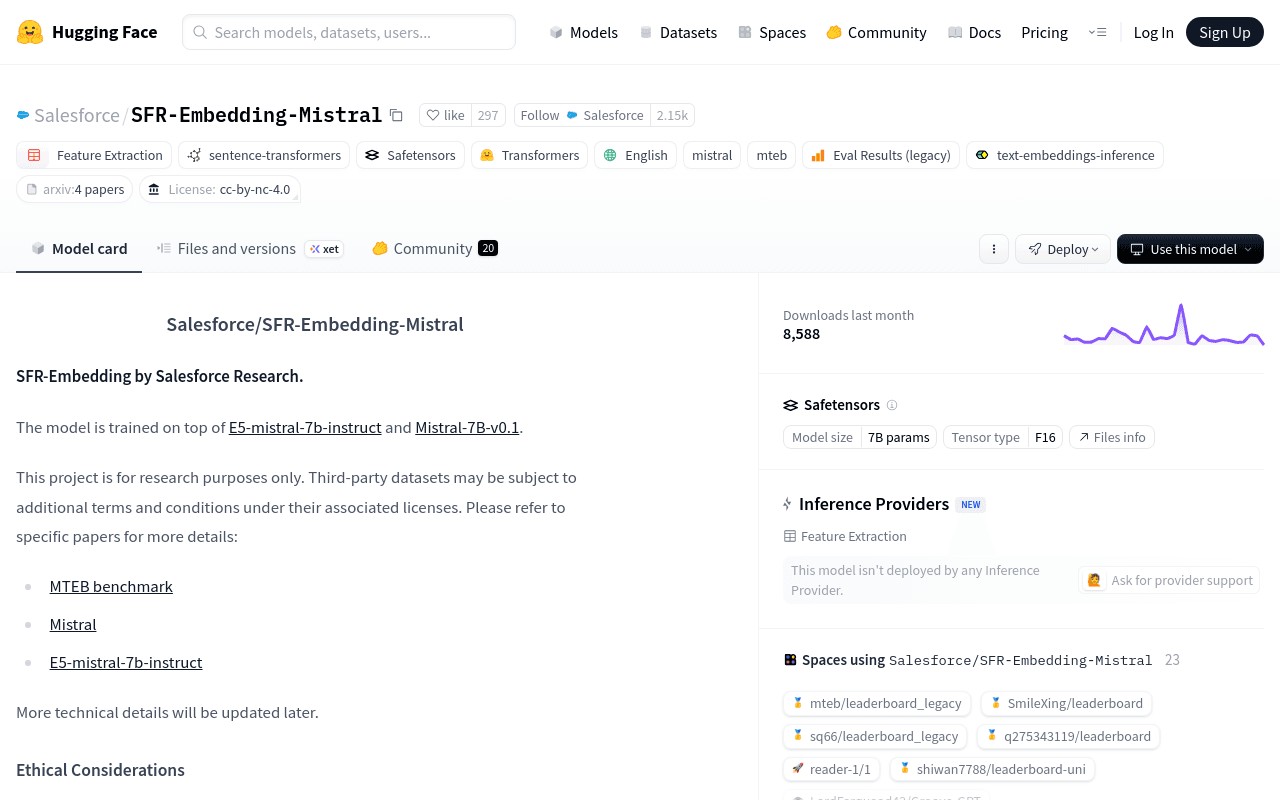The width and height of the screenshot is (1280, 800).
Task: Open the E5-mistral-7b-instruct bullet link
Action: point(126,662)
